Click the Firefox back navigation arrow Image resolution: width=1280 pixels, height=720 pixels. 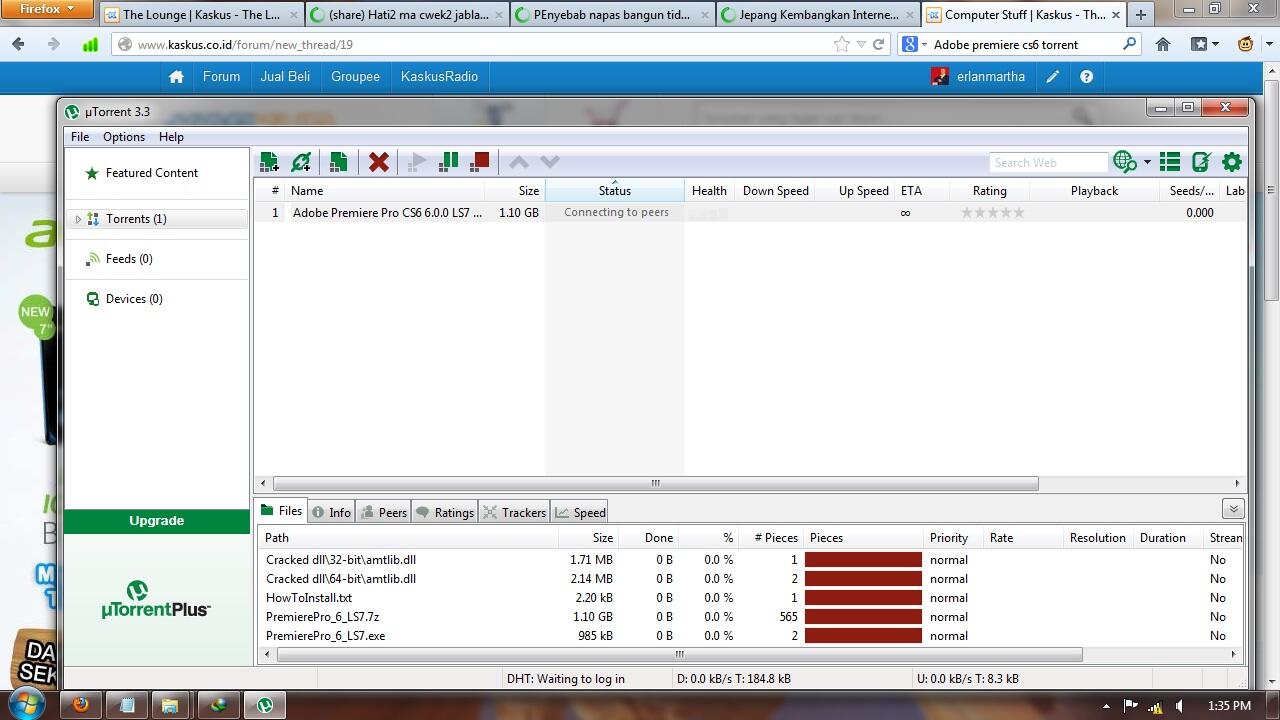pos(20,44)
